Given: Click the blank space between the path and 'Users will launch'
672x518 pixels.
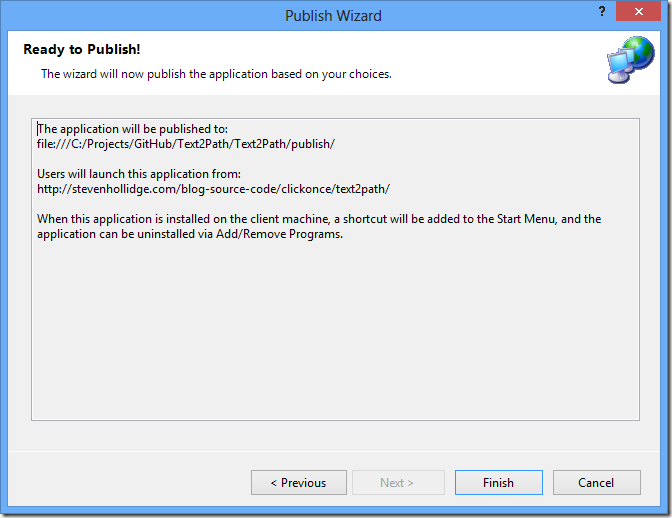Looking at the screenshot, I should point(300,159).
